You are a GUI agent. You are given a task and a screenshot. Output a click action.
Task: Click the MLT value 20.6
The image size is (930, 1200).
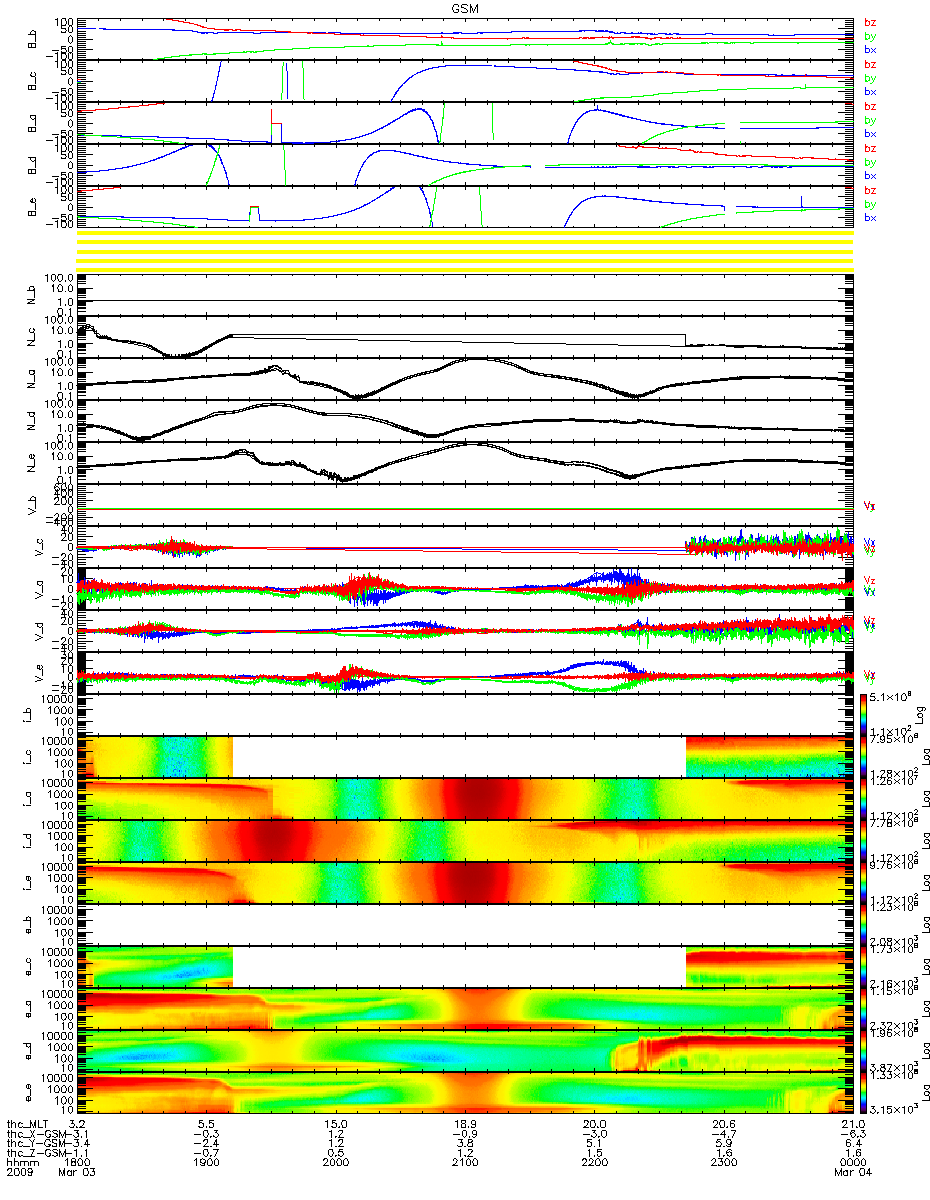tap(722, 1126)
